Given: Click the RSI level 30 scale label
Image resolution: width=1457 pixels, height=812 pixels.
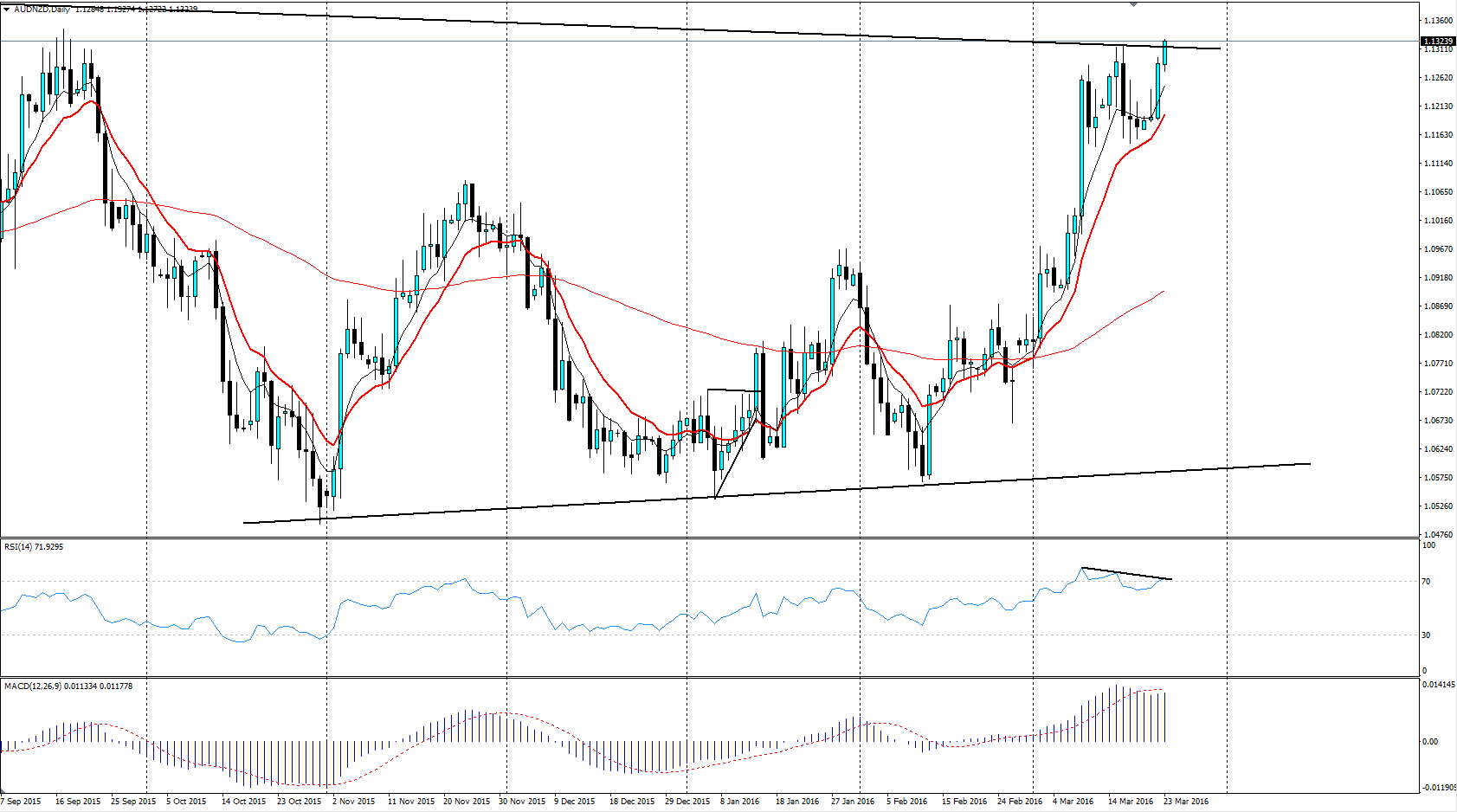Looking at the screenshot, I should coord(1427,635).
